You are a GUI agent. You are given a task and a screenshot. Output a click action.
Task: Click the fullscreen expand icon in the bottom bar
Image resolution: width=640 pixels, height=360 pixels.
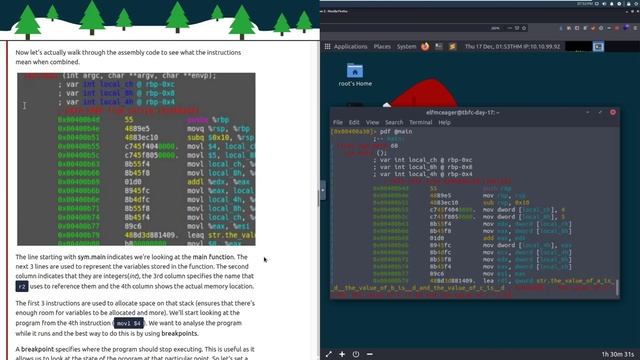pos(329,354)
